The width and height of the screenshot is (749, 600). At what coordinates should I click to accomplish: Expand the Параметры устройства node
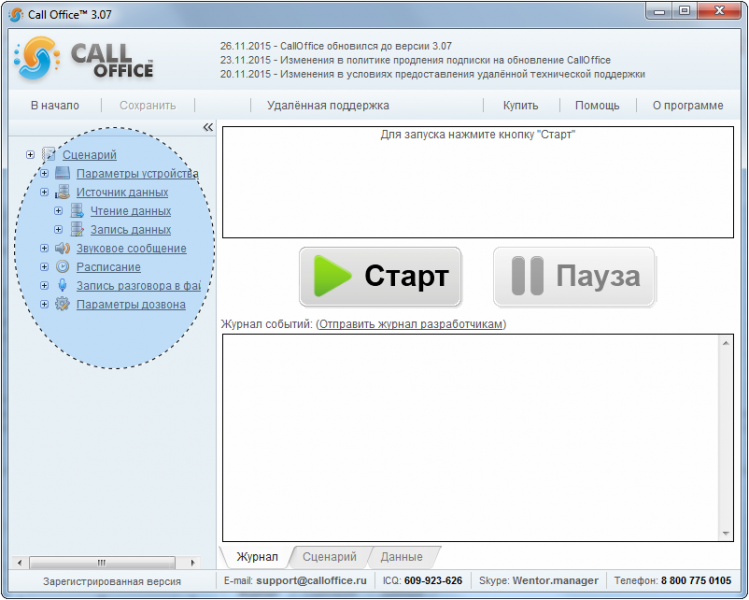point(44,173)
